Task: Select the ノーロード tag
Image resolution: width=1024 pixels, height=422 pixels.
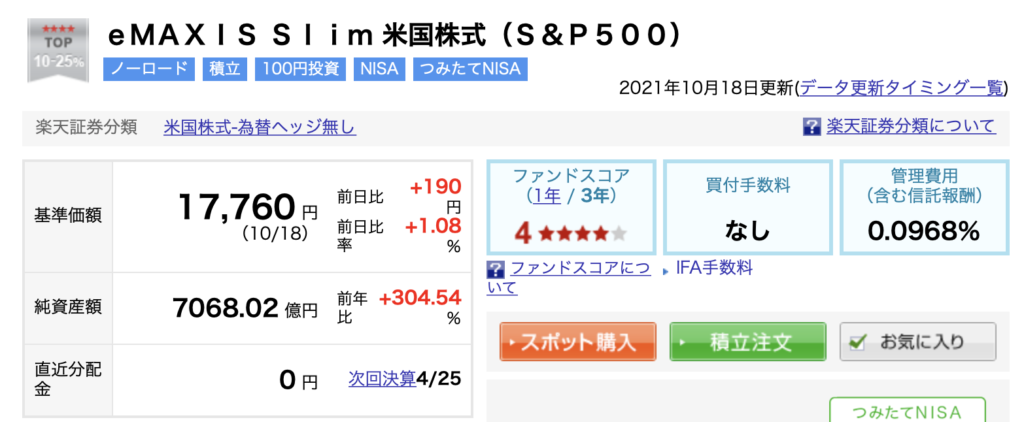Action: point(149,70)
